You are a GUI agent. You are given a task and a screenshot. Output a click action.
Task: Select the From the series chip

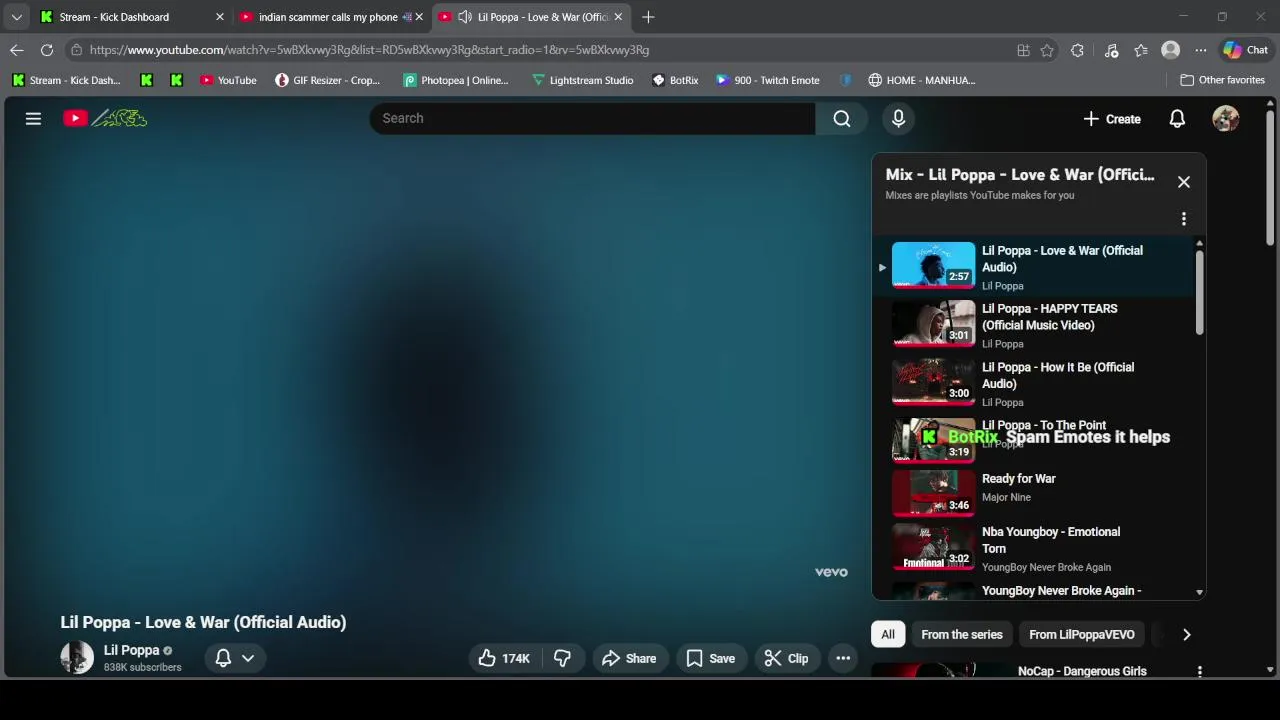pyautogui.click(x=962, y=634)
